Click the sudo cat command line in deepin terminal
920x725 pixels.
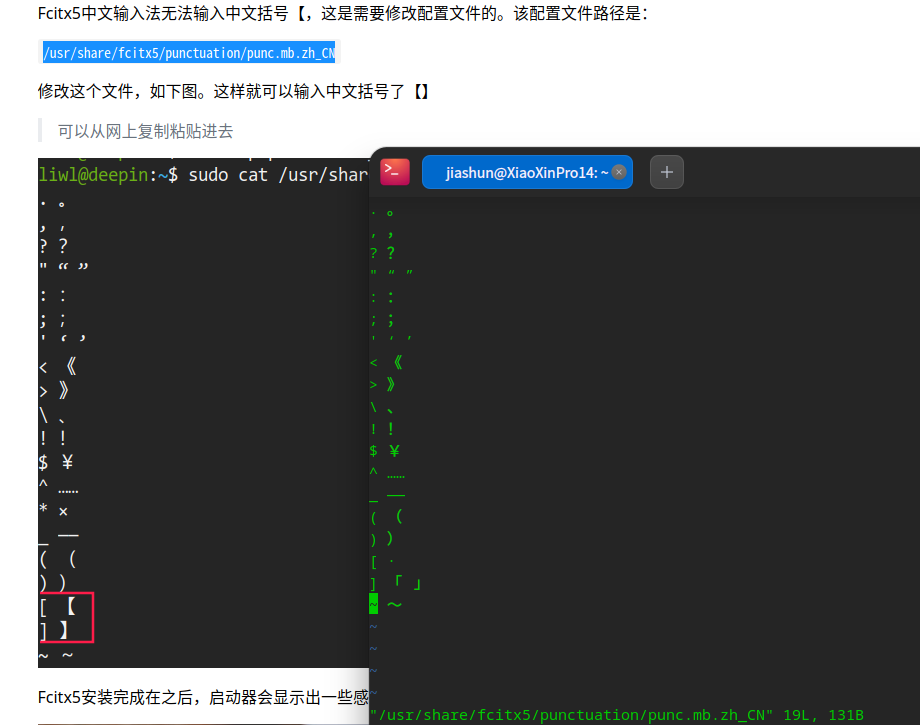[x=203, y=175]
